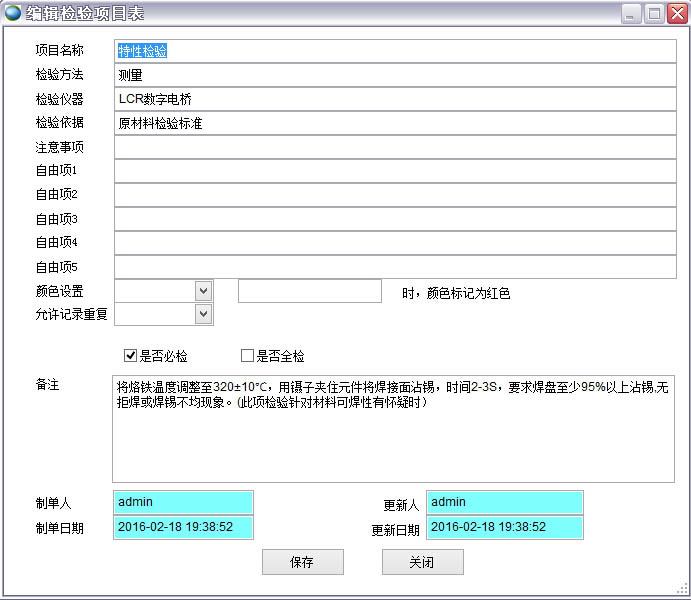Focus the 检验方法 text field
Screen dimensions: 691x600
395,75
